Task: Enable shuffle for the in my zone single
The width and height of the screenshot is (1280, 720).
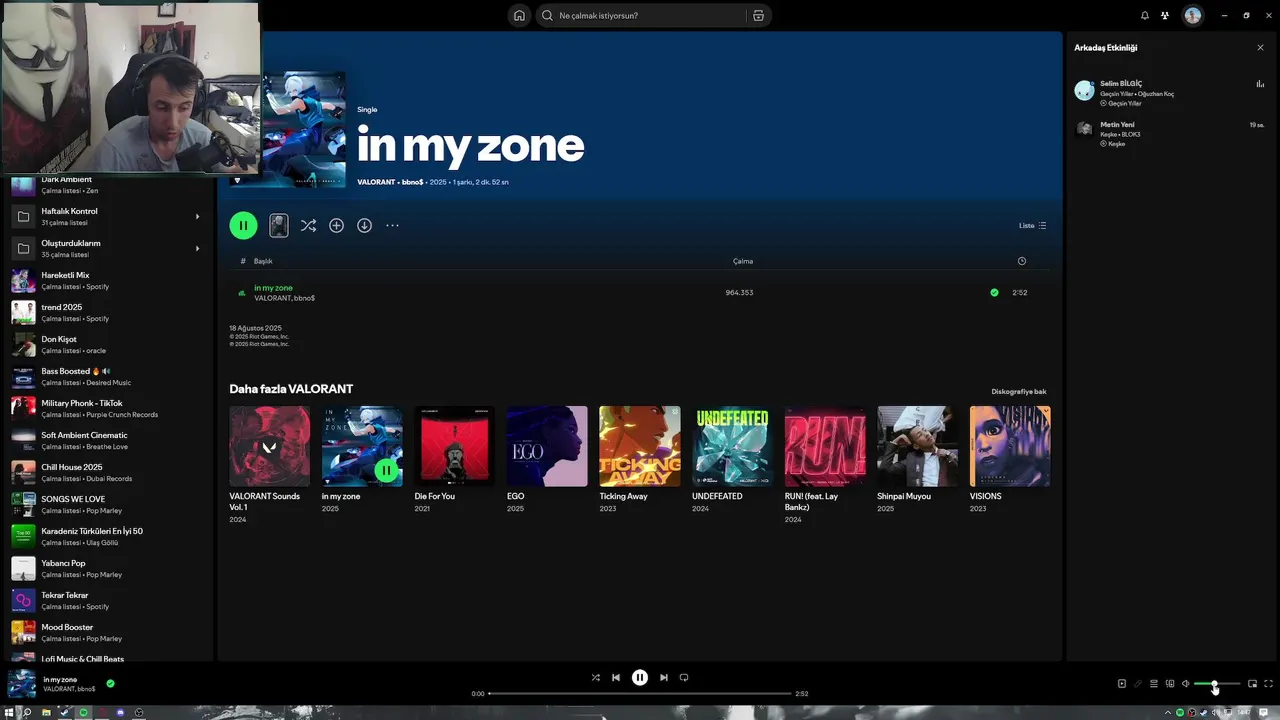Action: (308, 225)
